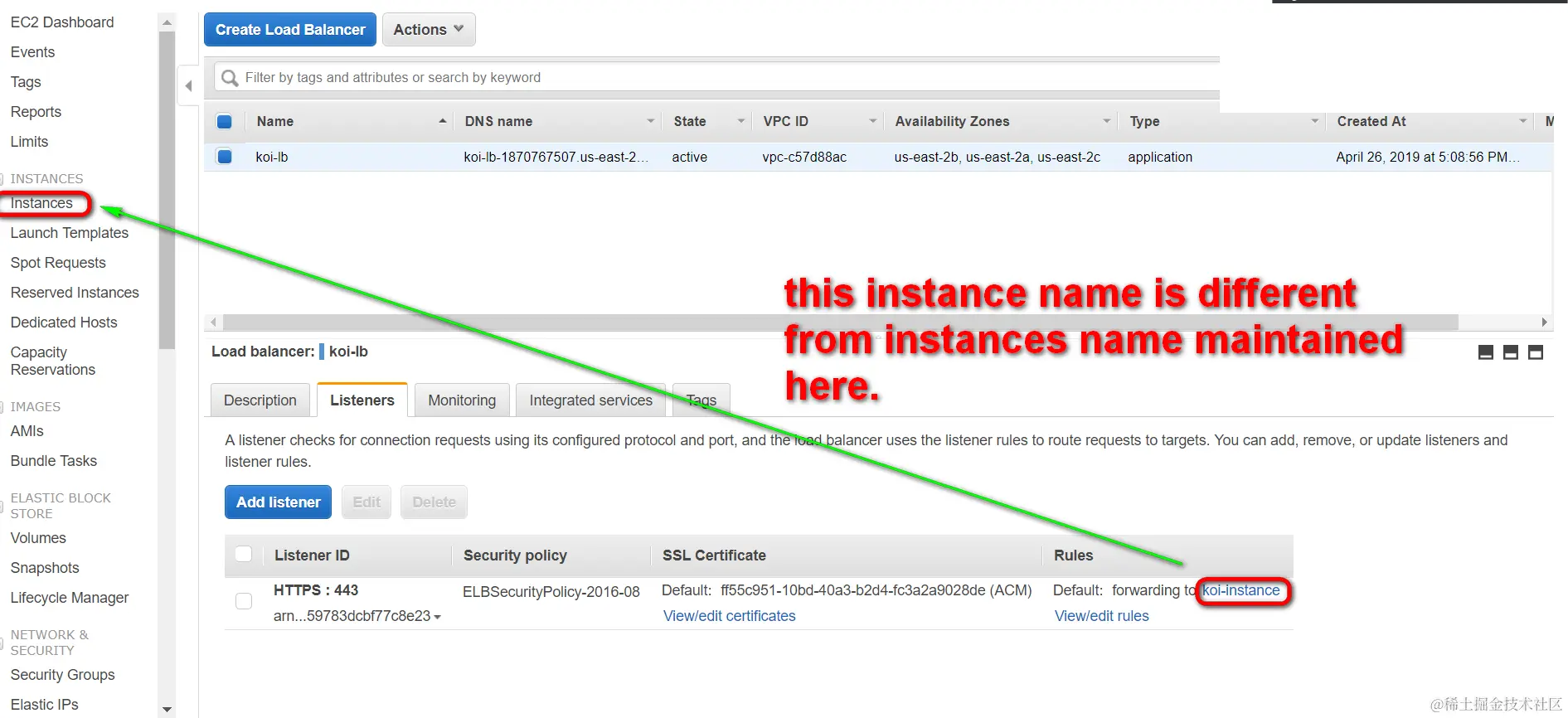Open Launch Templates in sidebar
This screenshot has height=718, width=1568.
pyautogui.click(x=70, y=233)
